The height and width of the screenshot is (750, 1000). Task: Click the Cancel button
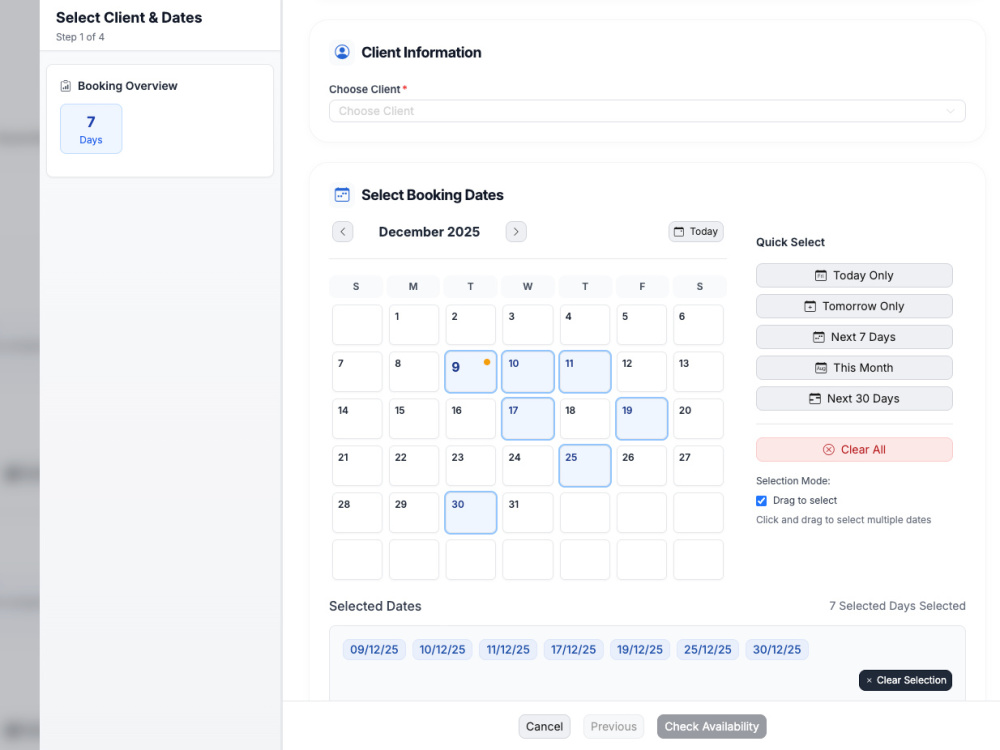544,726
